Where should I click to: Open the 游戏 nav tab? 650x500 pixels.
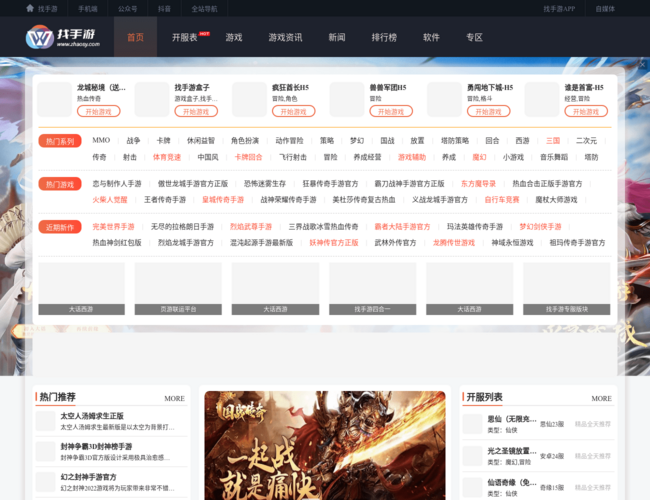(234, 37)
